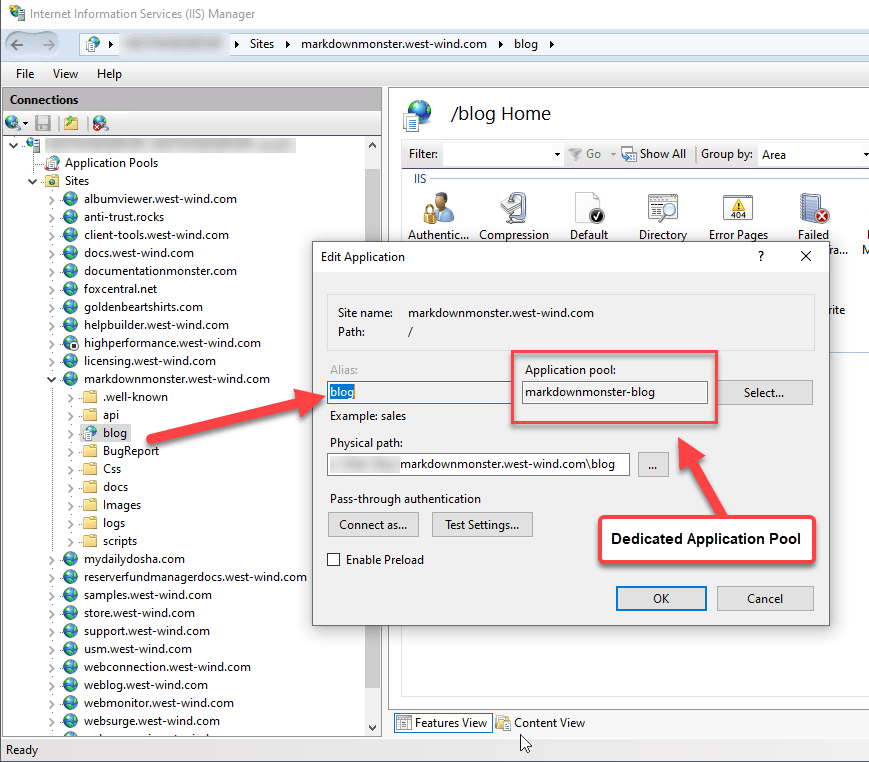The height and width of the screenshot is (762, 869).
Task: Click the Sites folder icon in tree
Action: tap(53, 181)
